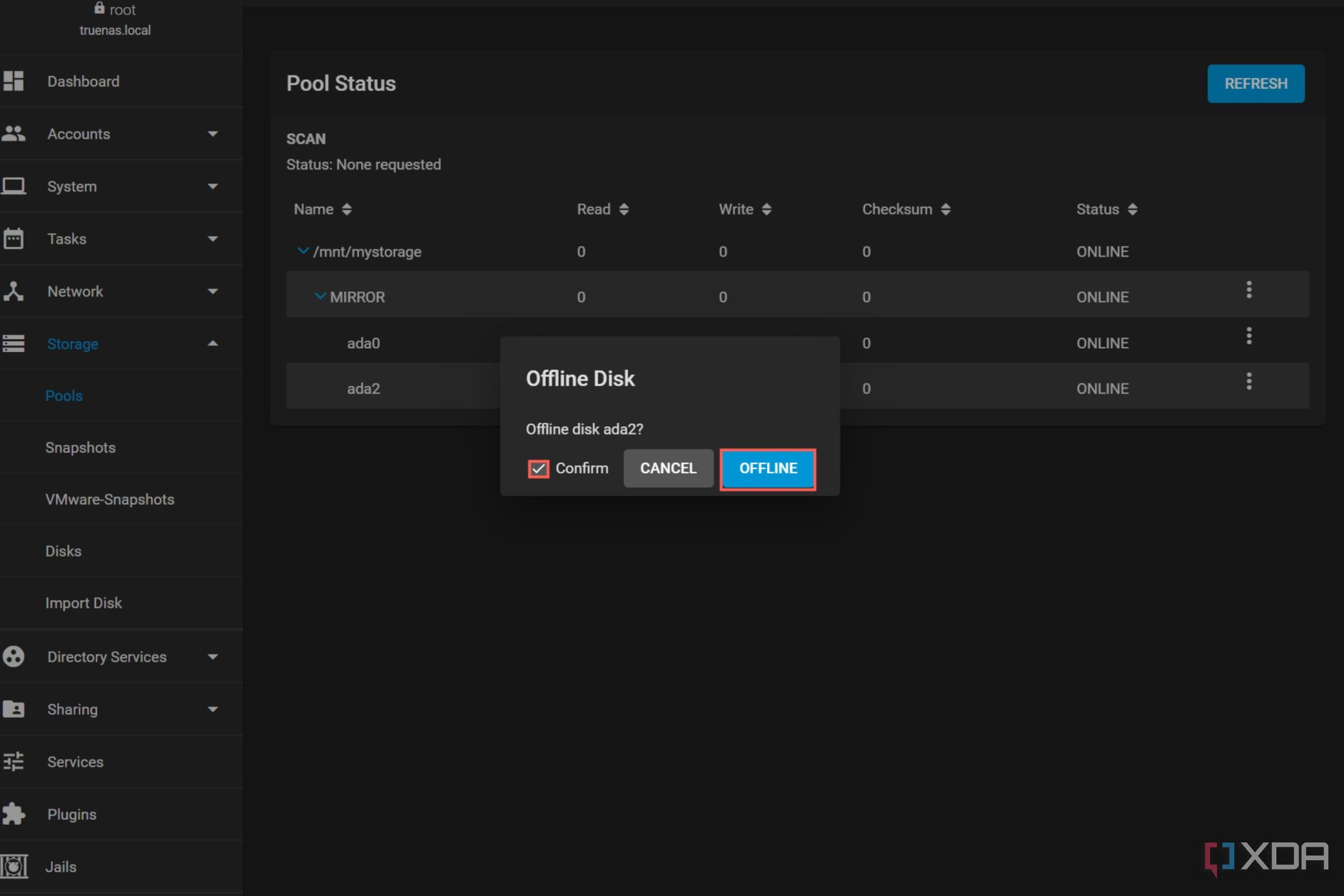1344x896 pixels.
Task: Open the Services label
Action: point(75,762)
